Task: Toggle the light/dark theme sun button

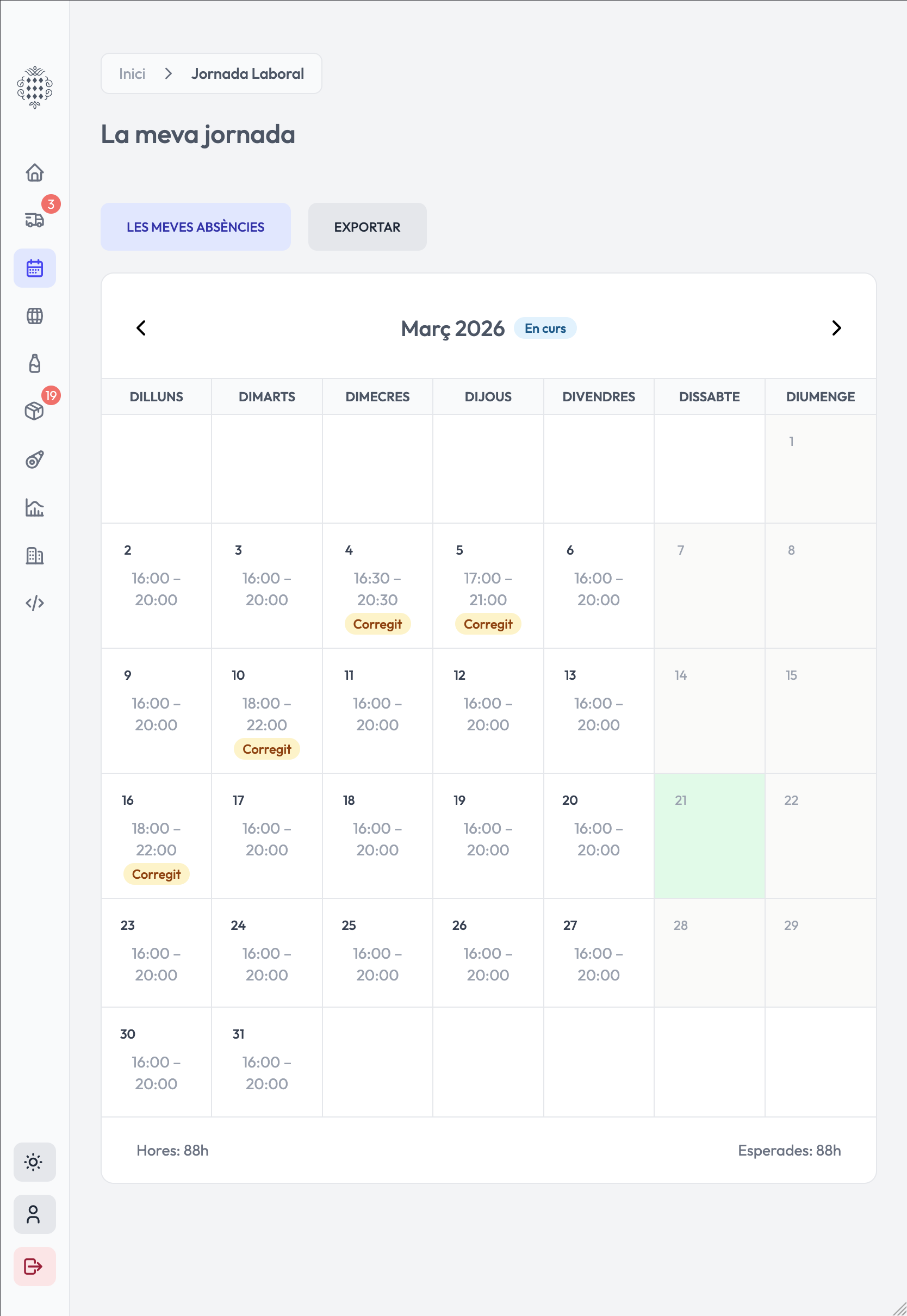Action: point(35,1162)
